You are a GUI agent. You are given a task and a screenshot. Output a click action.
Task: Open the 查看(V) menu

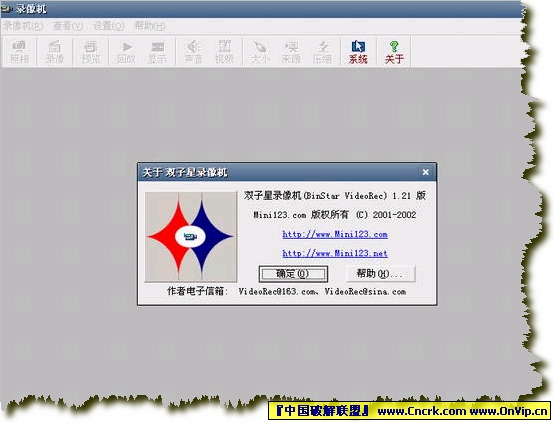click(x=68, y=26)
